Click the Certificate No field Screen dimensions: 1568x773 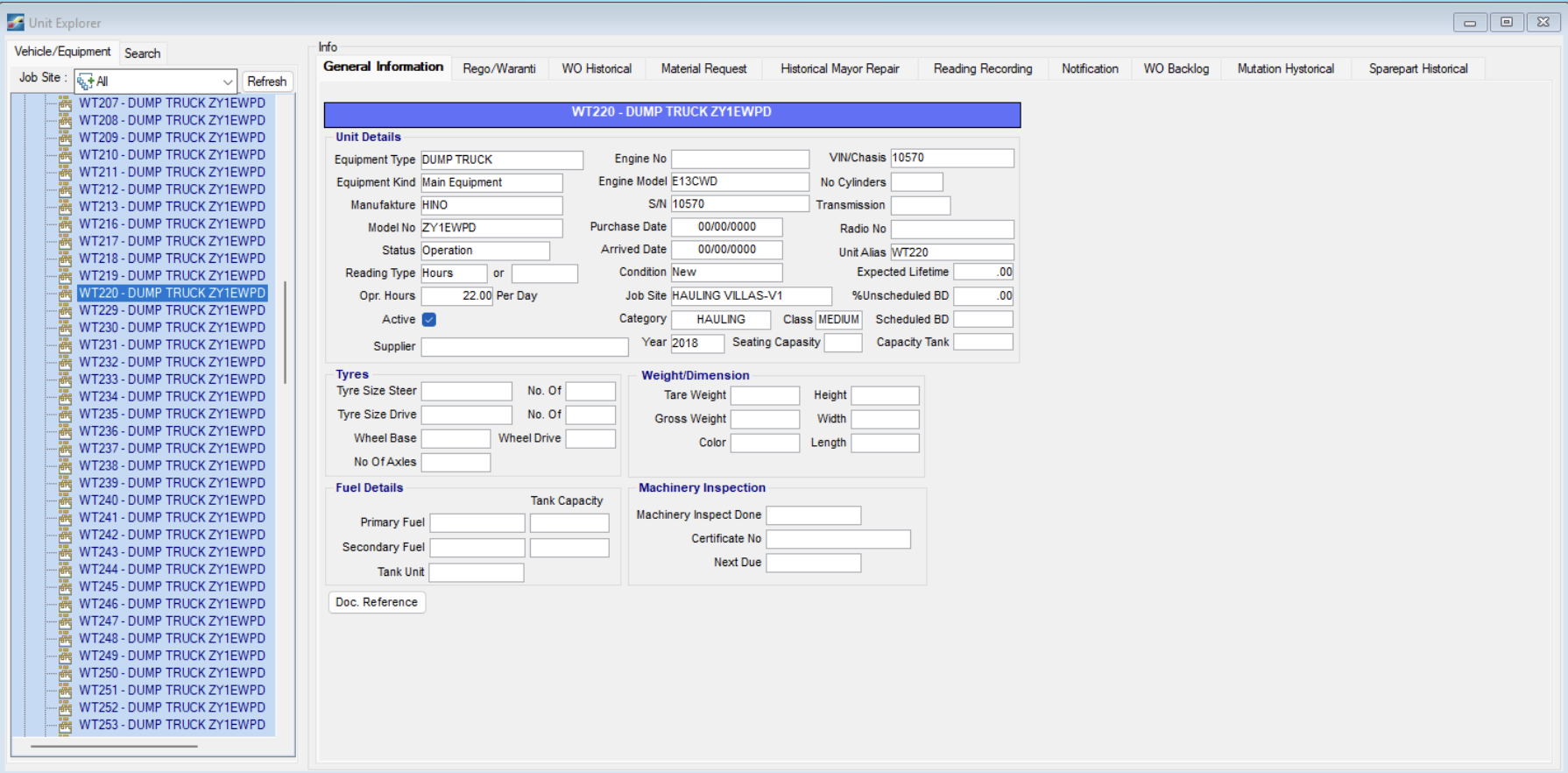(838, 539)
